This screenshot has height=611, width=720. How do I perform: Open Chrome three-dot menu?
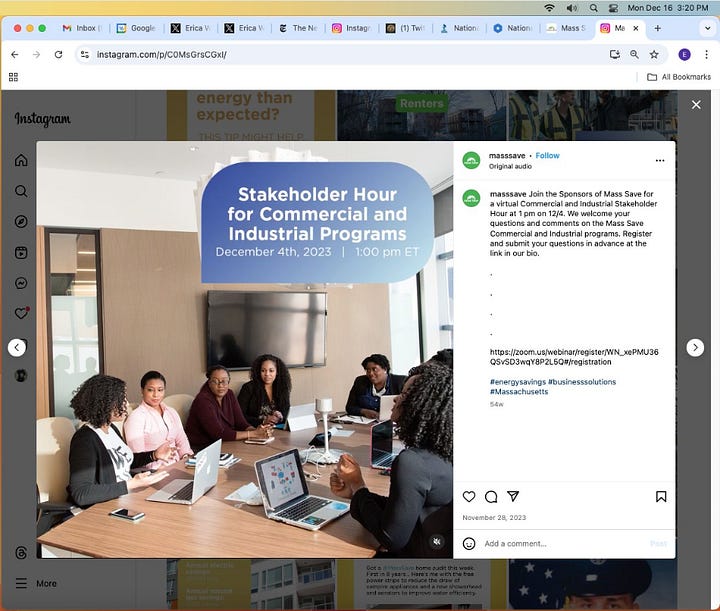(706, 55)
